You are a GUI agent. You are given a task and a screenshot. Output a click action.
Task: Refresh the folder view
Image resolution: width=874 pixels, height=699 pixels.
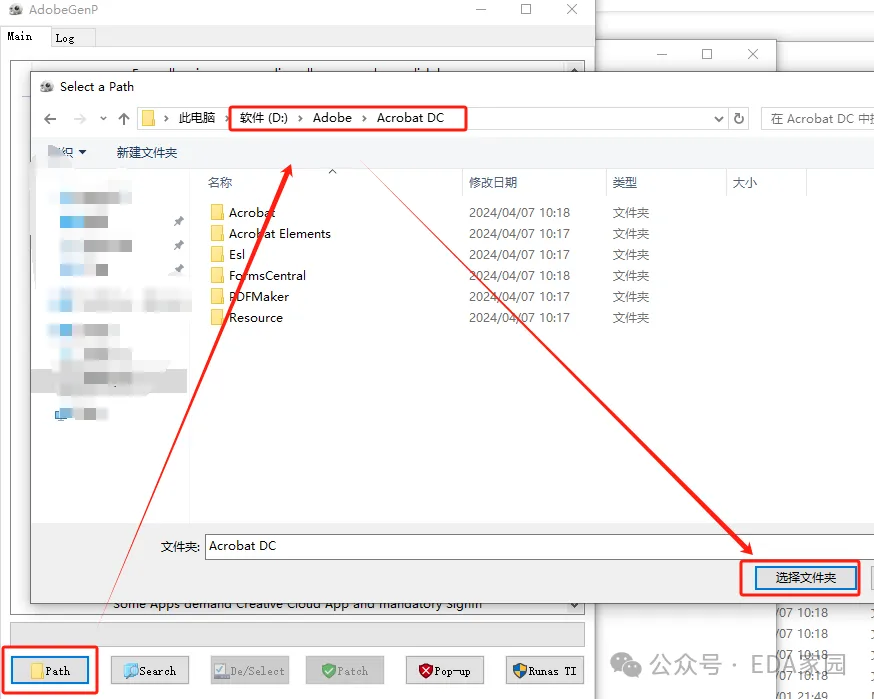pos(739,119)
